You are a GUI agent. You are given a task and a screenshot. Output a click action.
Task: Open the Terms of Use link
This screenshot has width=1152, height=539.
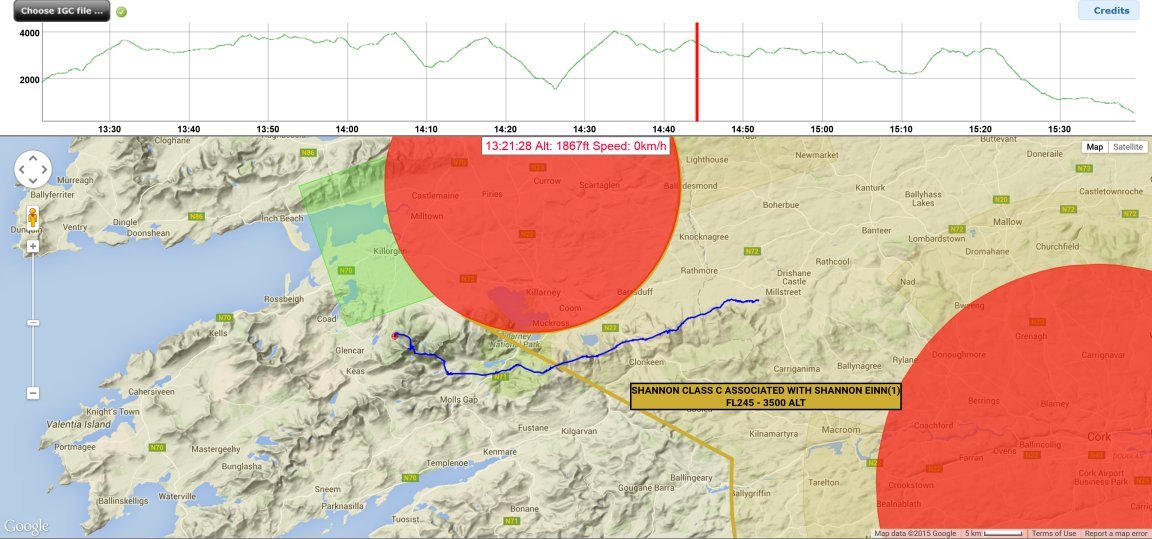pyautogui.click(x=1054, y=534)
